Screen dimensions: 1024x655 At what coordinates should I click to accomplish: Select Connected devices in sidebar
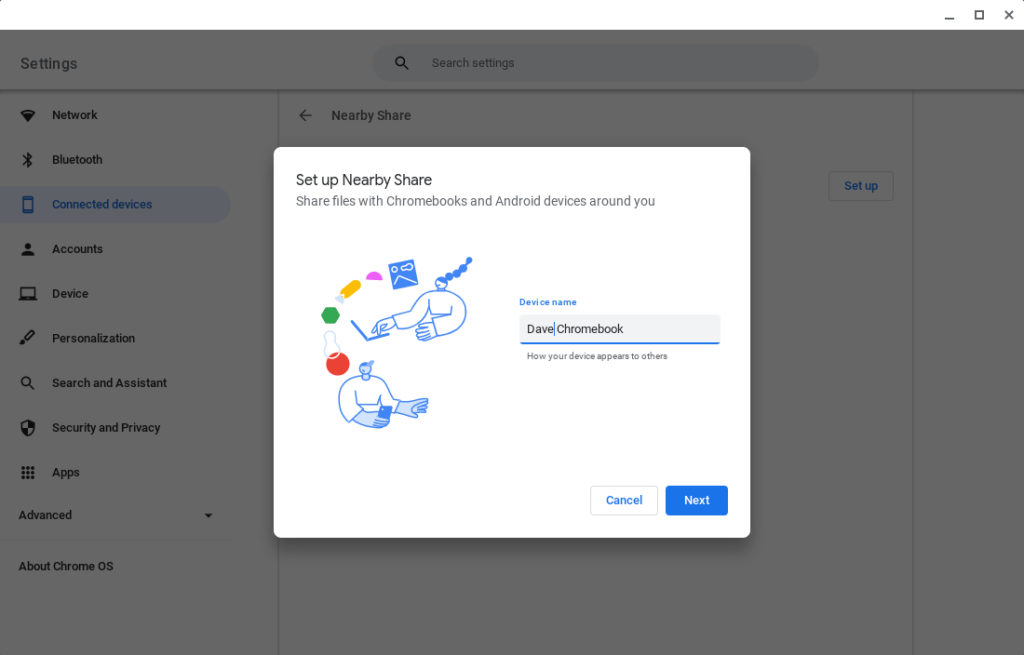[115, 204]
